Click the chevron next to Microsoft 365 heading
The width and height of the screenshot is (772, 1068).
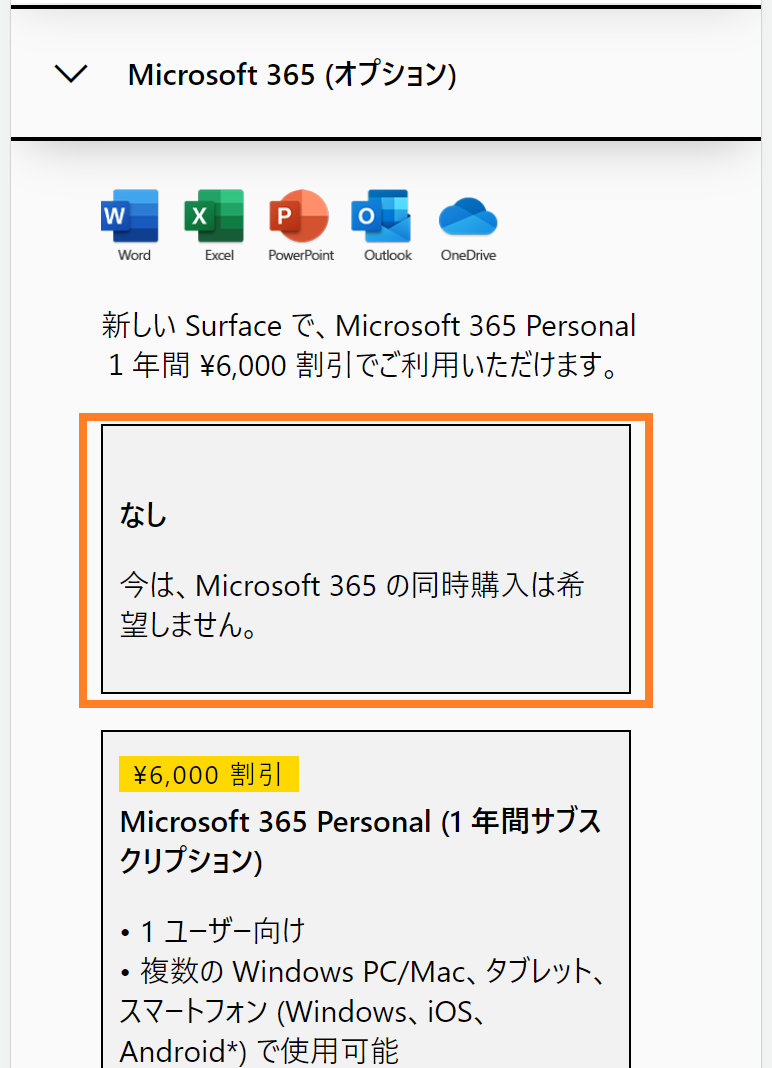[70, 73]
